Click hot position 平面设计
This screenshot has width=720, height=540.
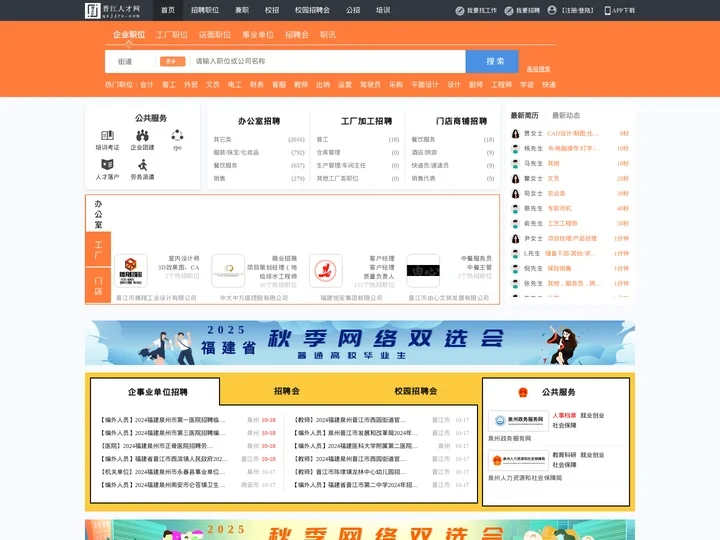click(x=425, y=84)
